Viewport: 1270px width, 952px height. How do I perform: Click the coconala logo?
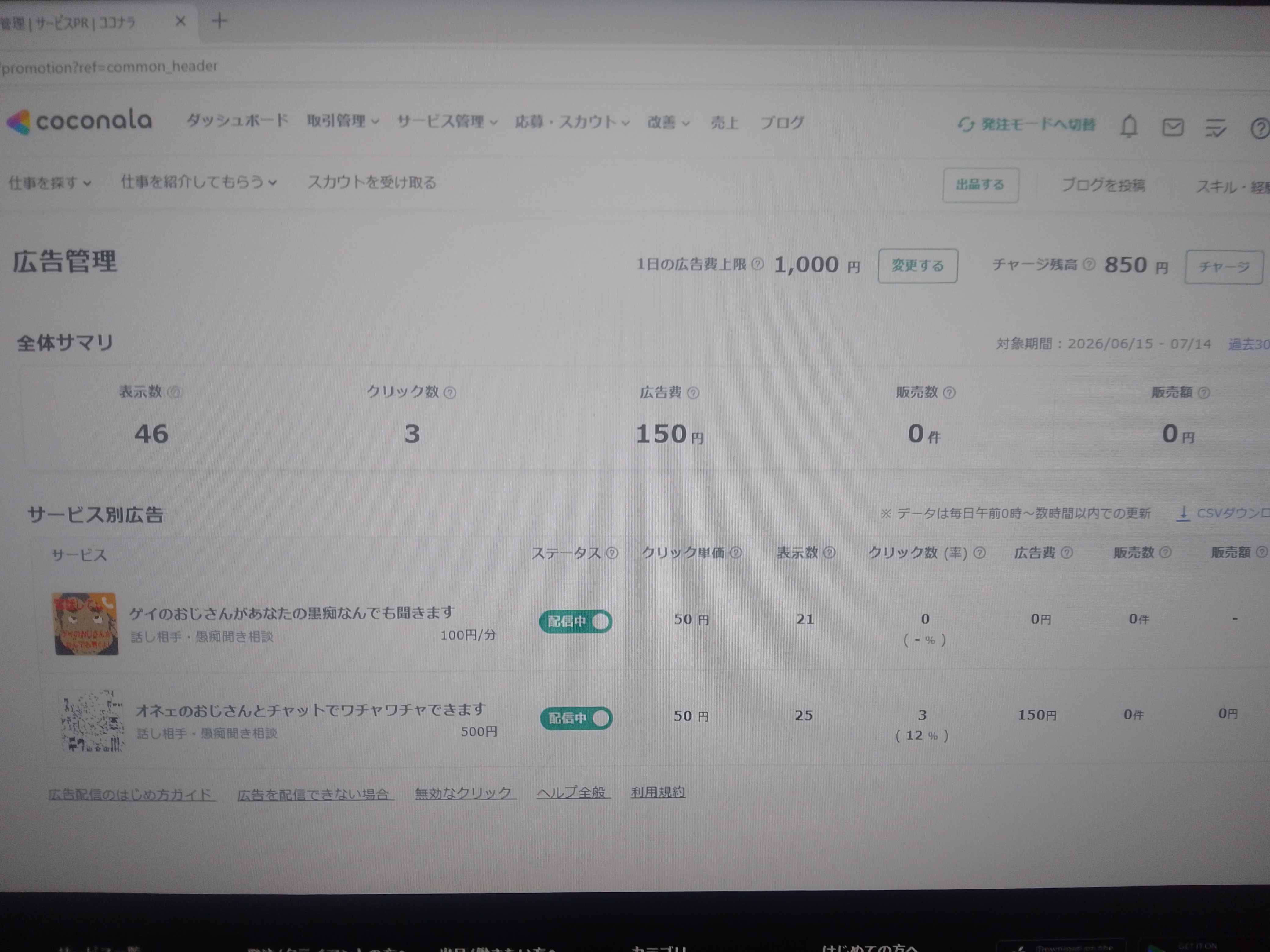(x=79, y=121)
